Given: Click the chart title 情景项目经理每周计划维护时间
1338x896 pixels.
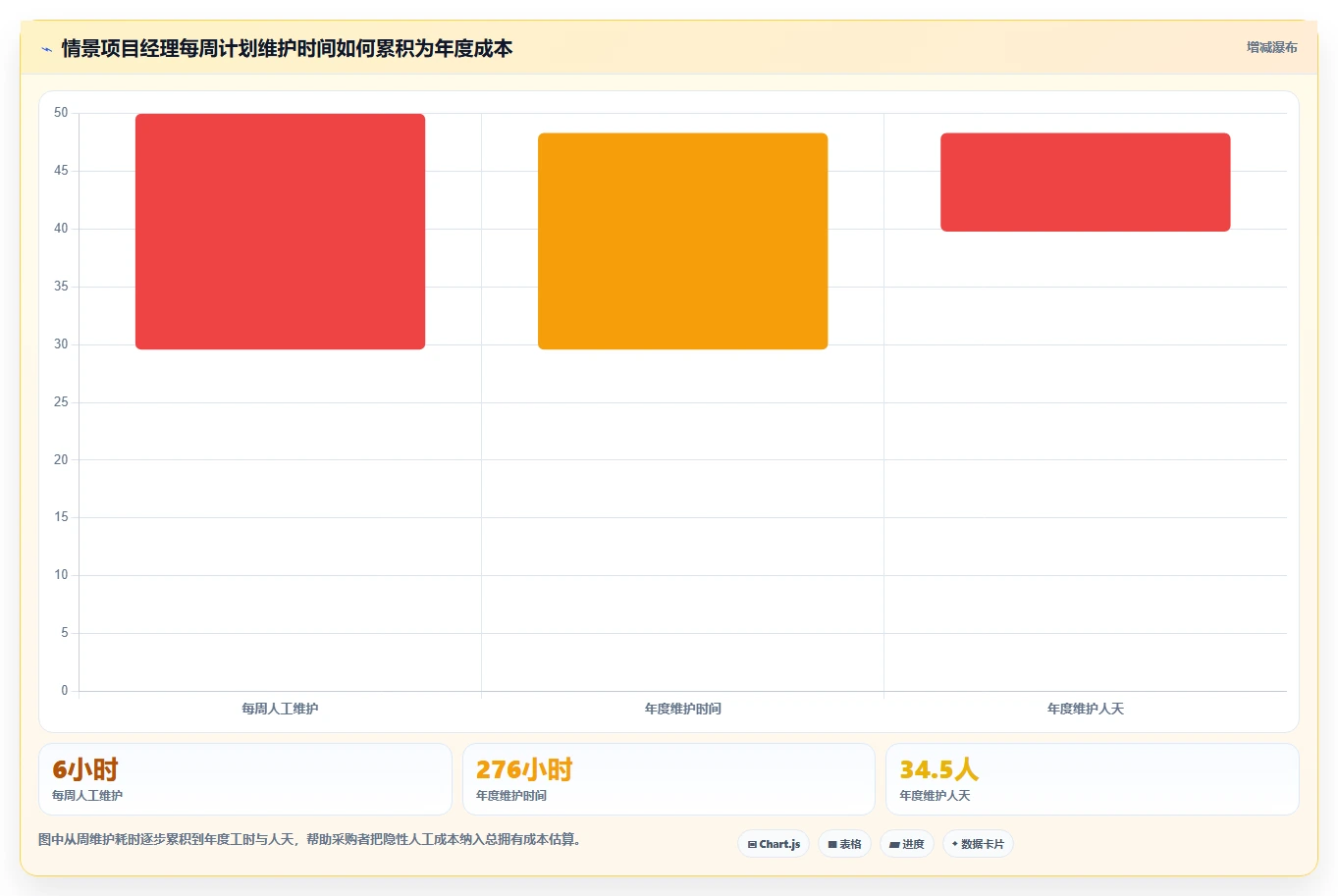Looking at the screenshot, I should [x=287, y=48].
